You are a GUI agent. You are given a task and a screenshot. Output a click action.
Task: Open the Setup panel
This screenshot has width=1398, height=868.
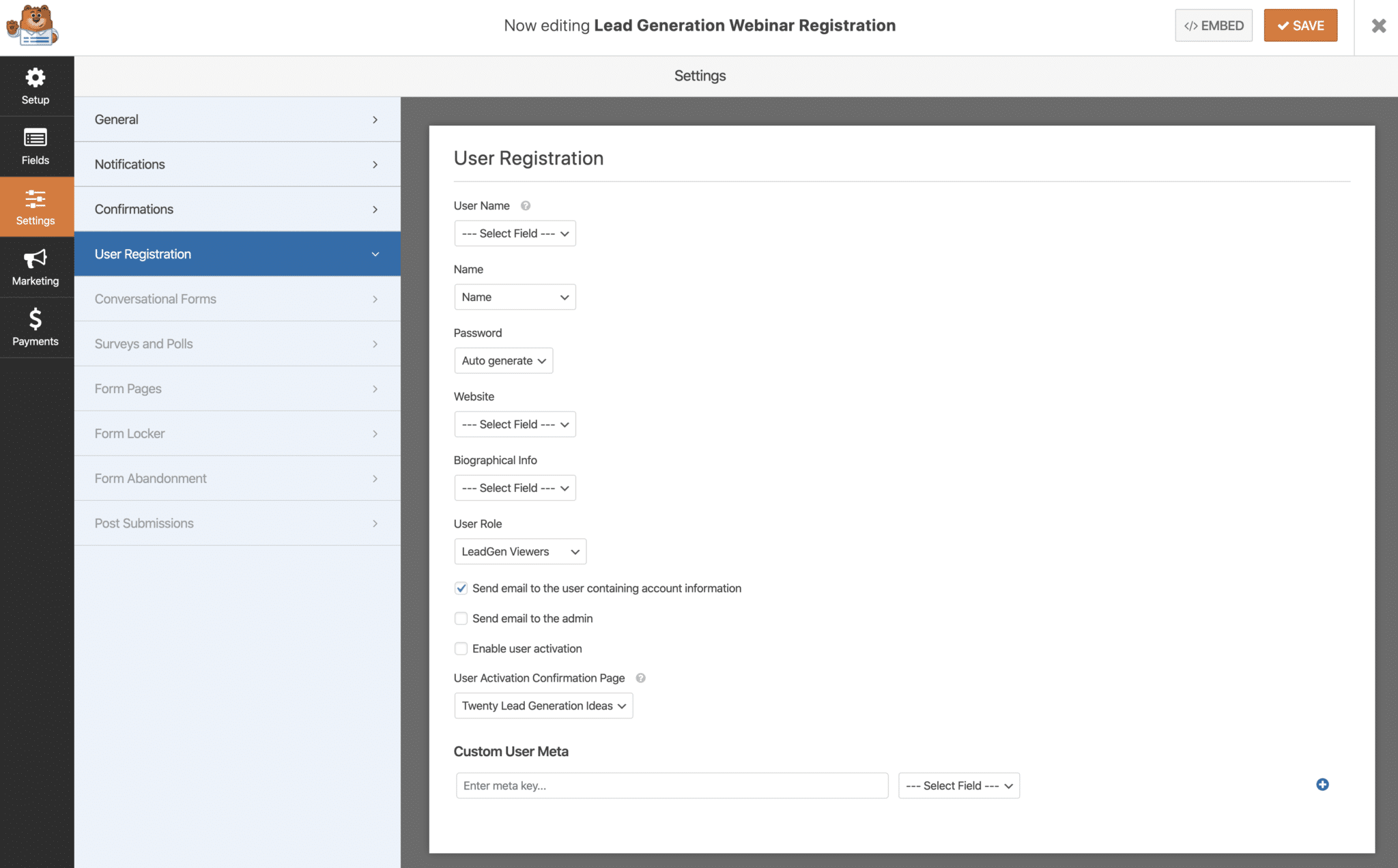point(35,86)
